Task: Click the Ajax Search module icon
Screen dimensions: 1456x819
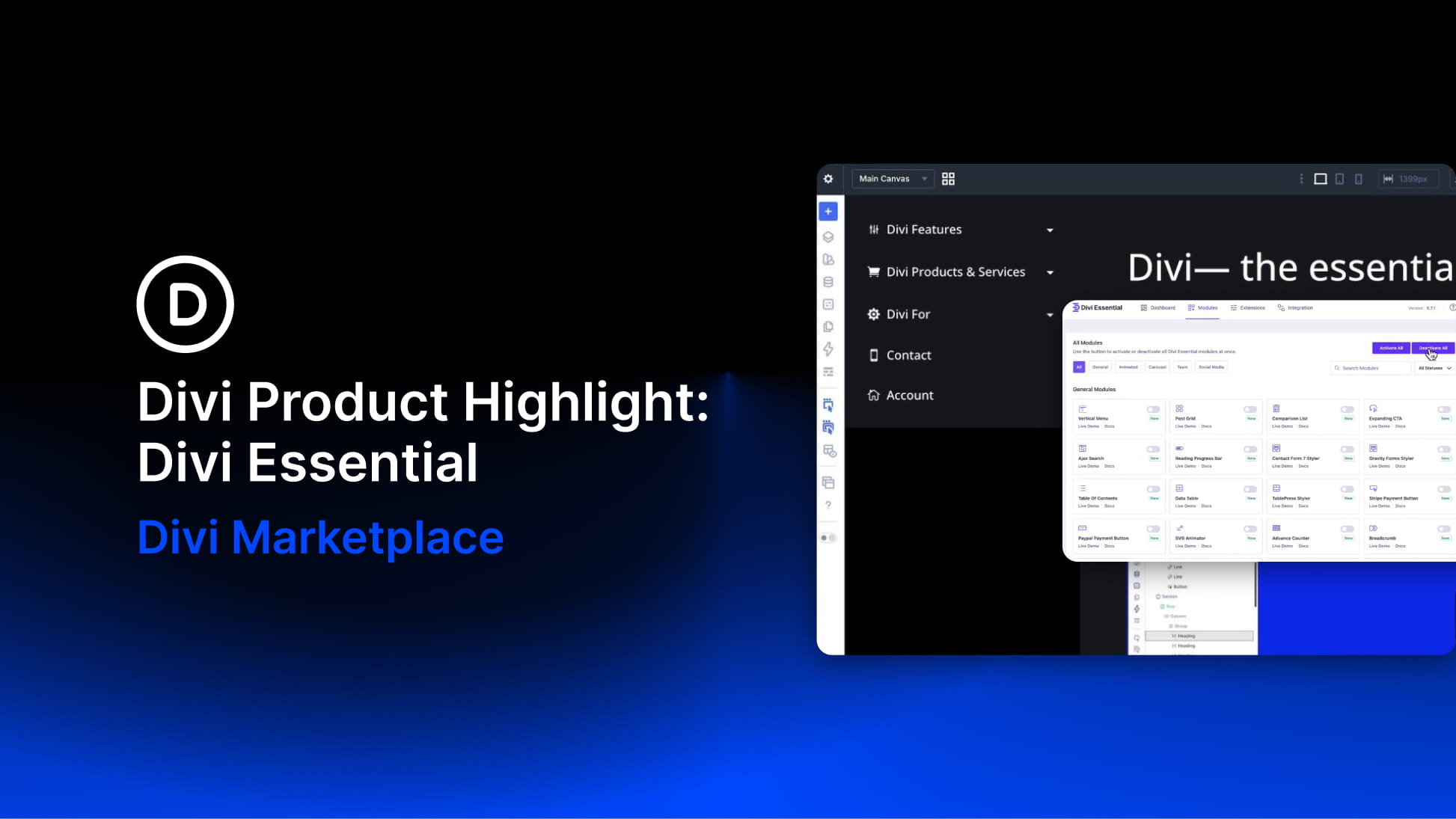Action: click(1082, 449)
